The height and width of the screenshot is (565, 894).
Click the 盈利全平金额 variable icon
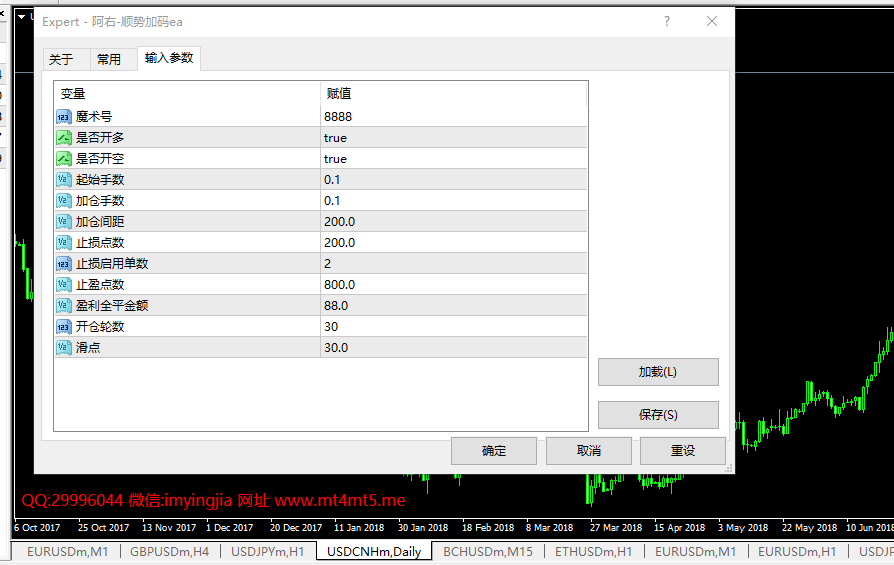[64, 306]
